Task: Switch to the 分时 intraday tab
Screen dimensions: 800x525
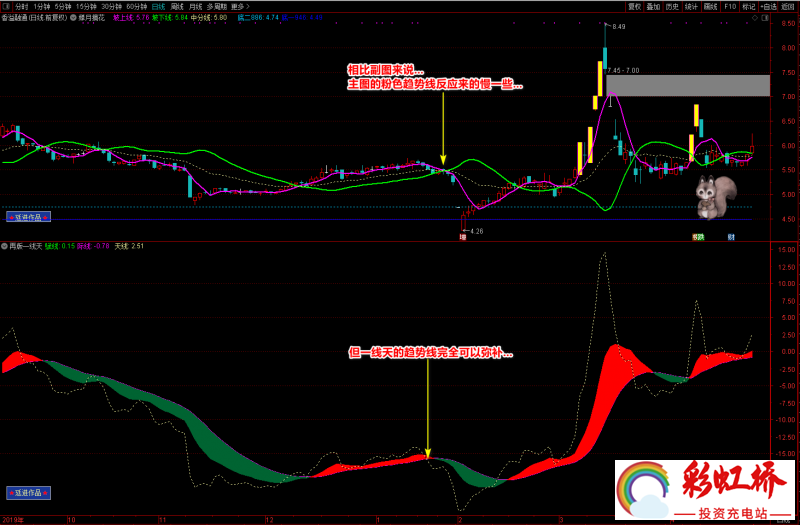Action: coord(21,7)
